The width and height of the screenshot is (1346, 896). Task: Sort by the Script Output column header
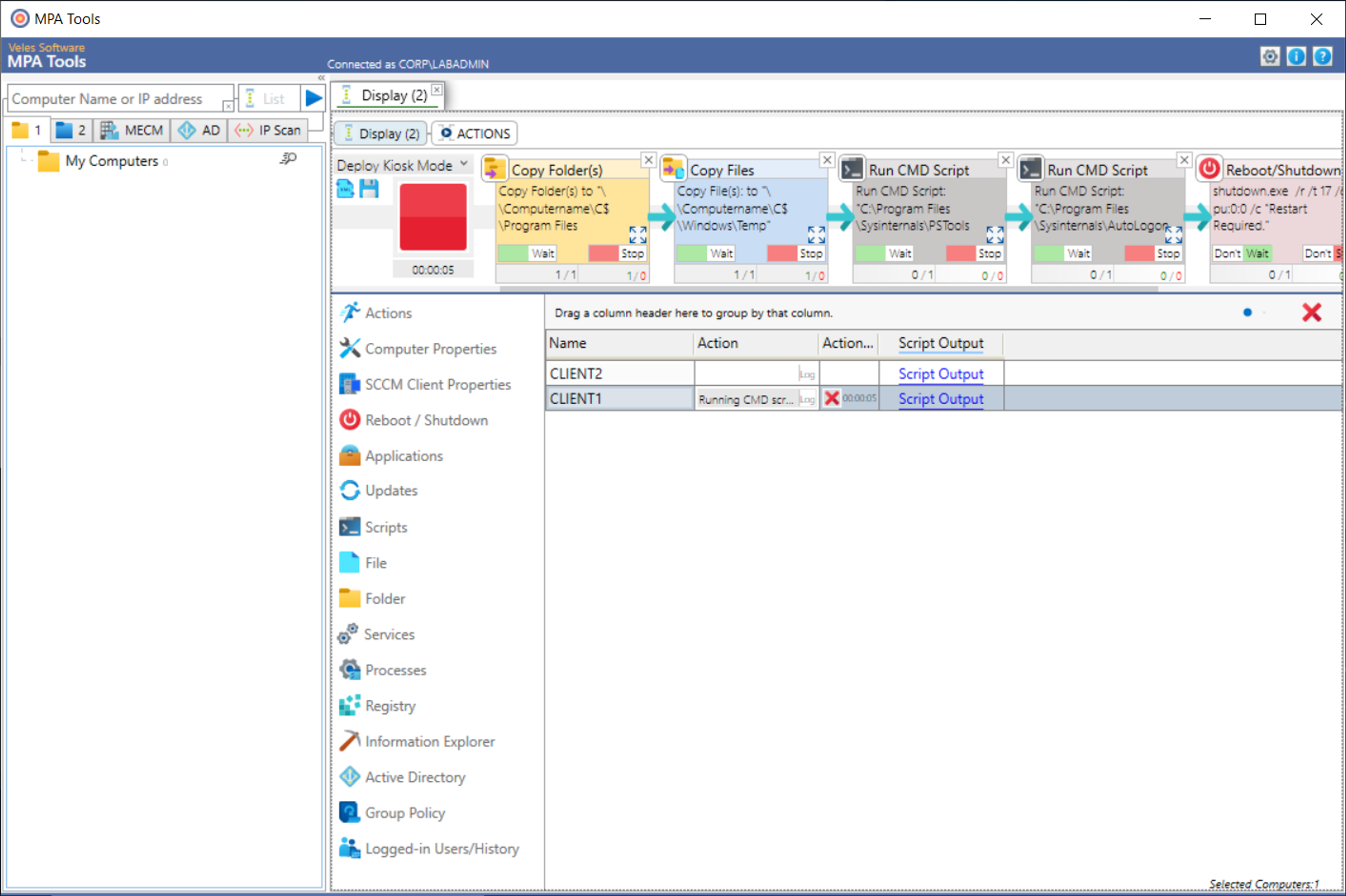point(940,343)
